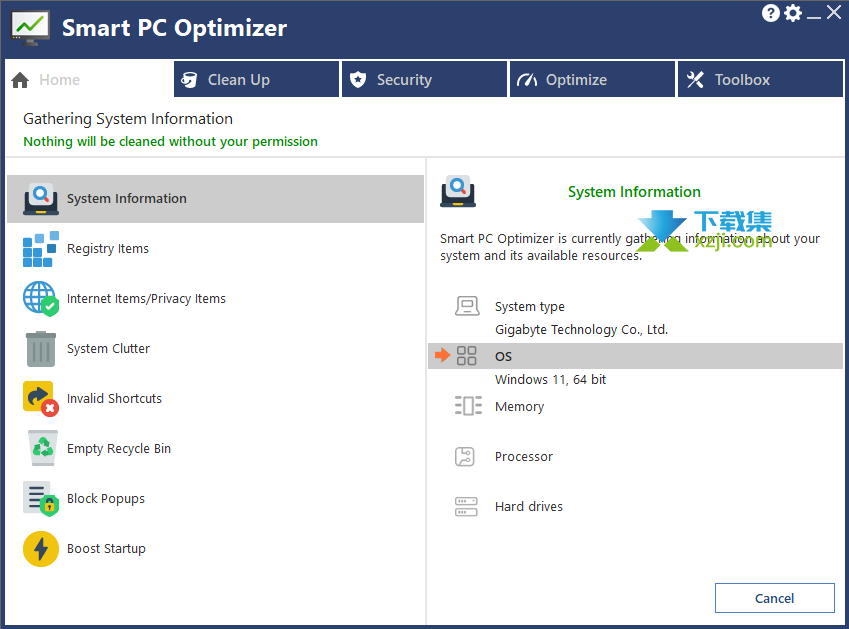Click the green System Information panel title
The height and width of the screenshot is (629, 849).
(634, 192)
